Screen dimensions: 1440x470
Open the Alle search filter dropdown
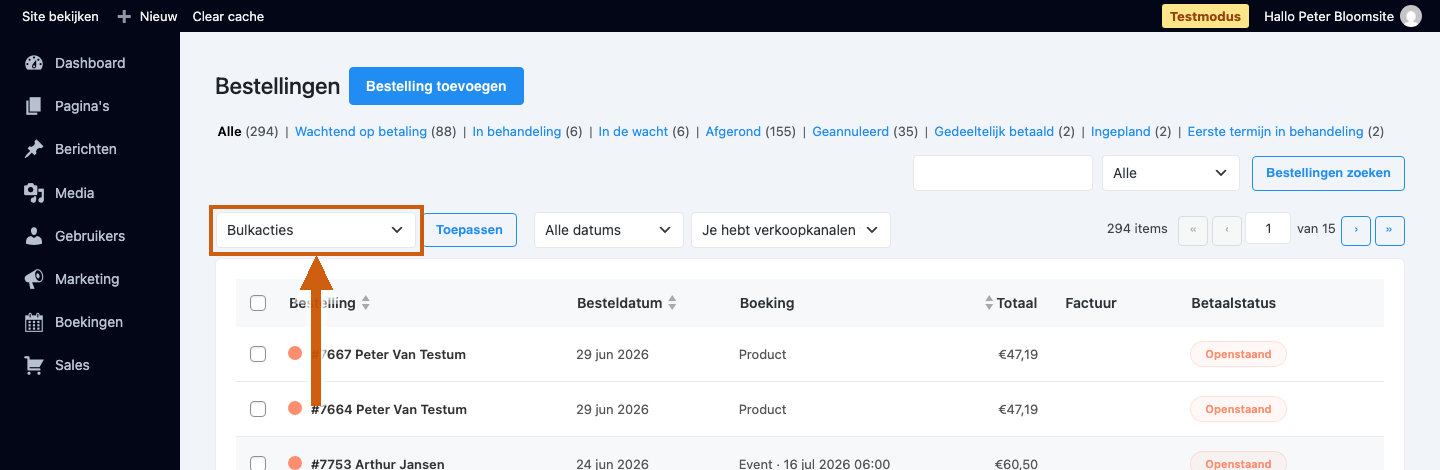(x=1171, y=173)
